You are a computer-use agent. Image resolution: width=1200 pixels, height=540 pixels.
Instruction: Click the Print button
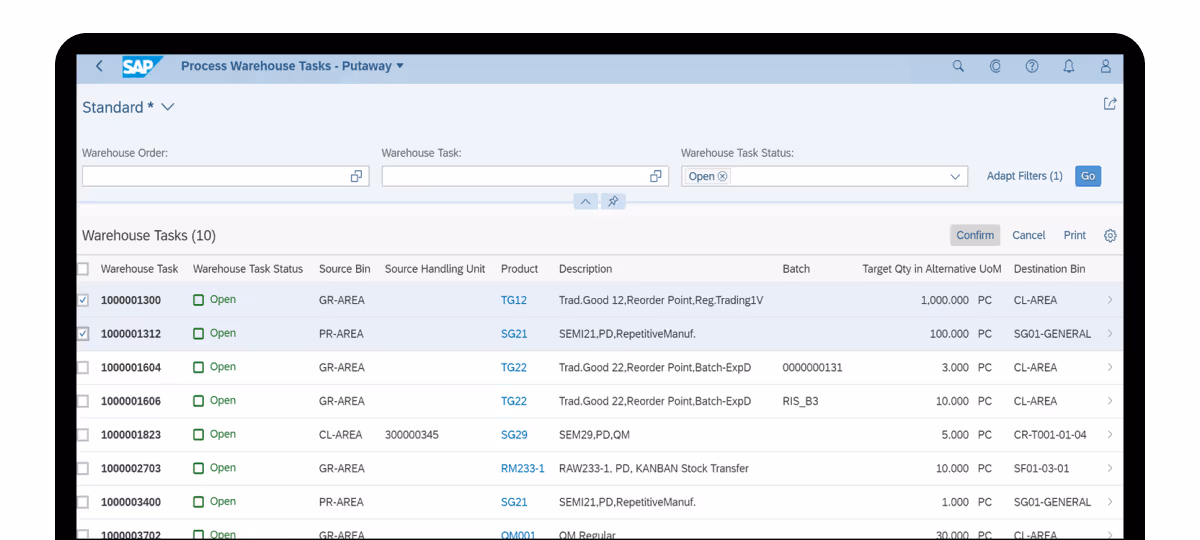click(1075, 235)
